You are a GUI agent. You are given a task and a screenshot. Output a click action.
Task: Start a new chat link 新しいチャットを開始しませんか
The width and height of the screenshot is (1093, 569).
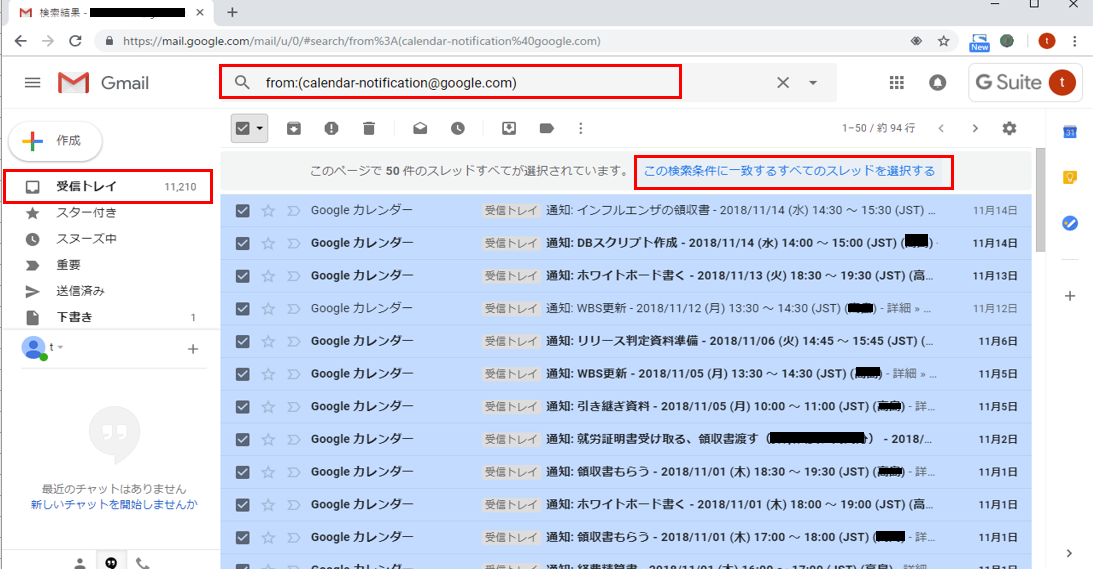(114, 504)
